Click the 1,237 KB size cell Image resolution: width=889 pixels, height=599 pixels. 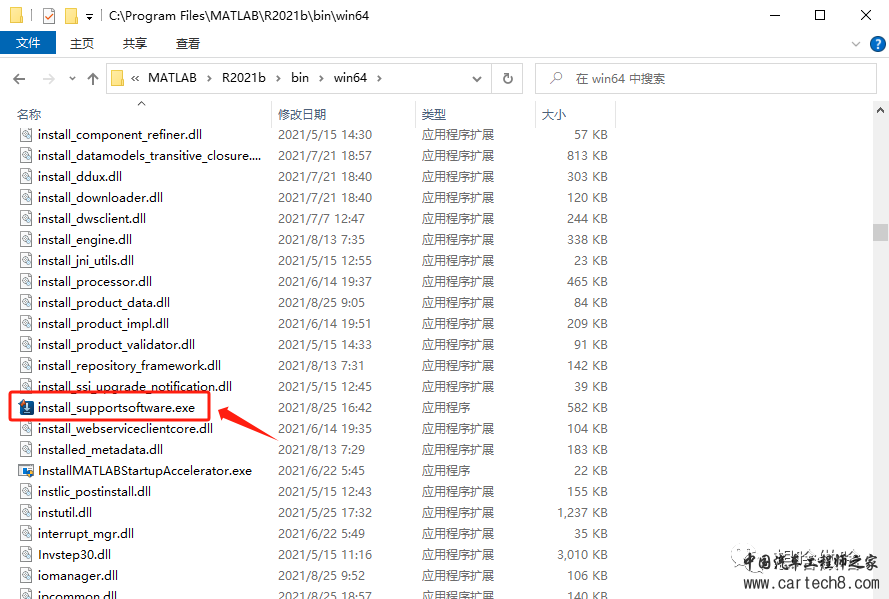582,513
